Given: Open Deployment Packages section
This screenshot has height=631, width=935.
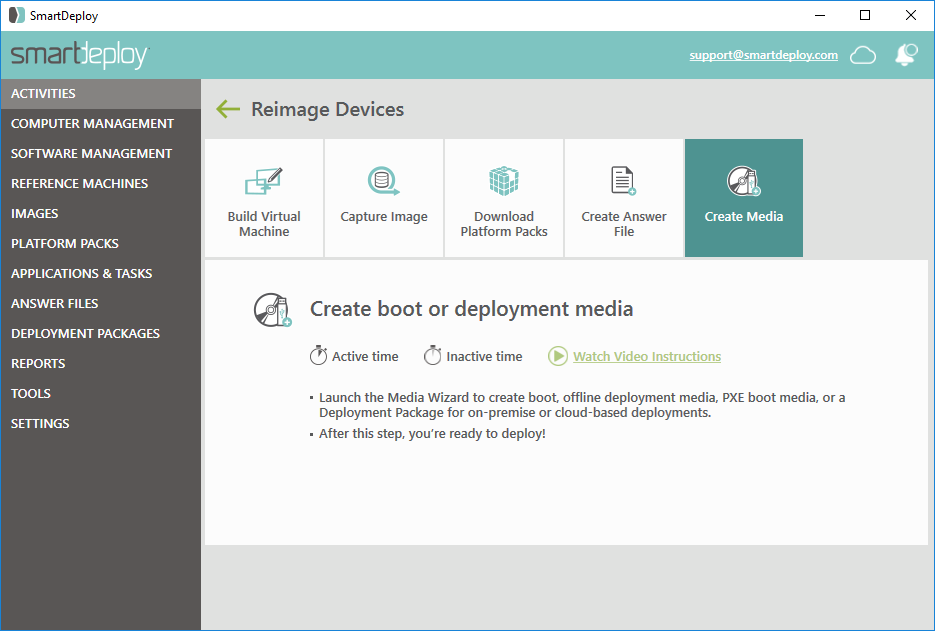Looking at the screenshot, I should (85, 333).
